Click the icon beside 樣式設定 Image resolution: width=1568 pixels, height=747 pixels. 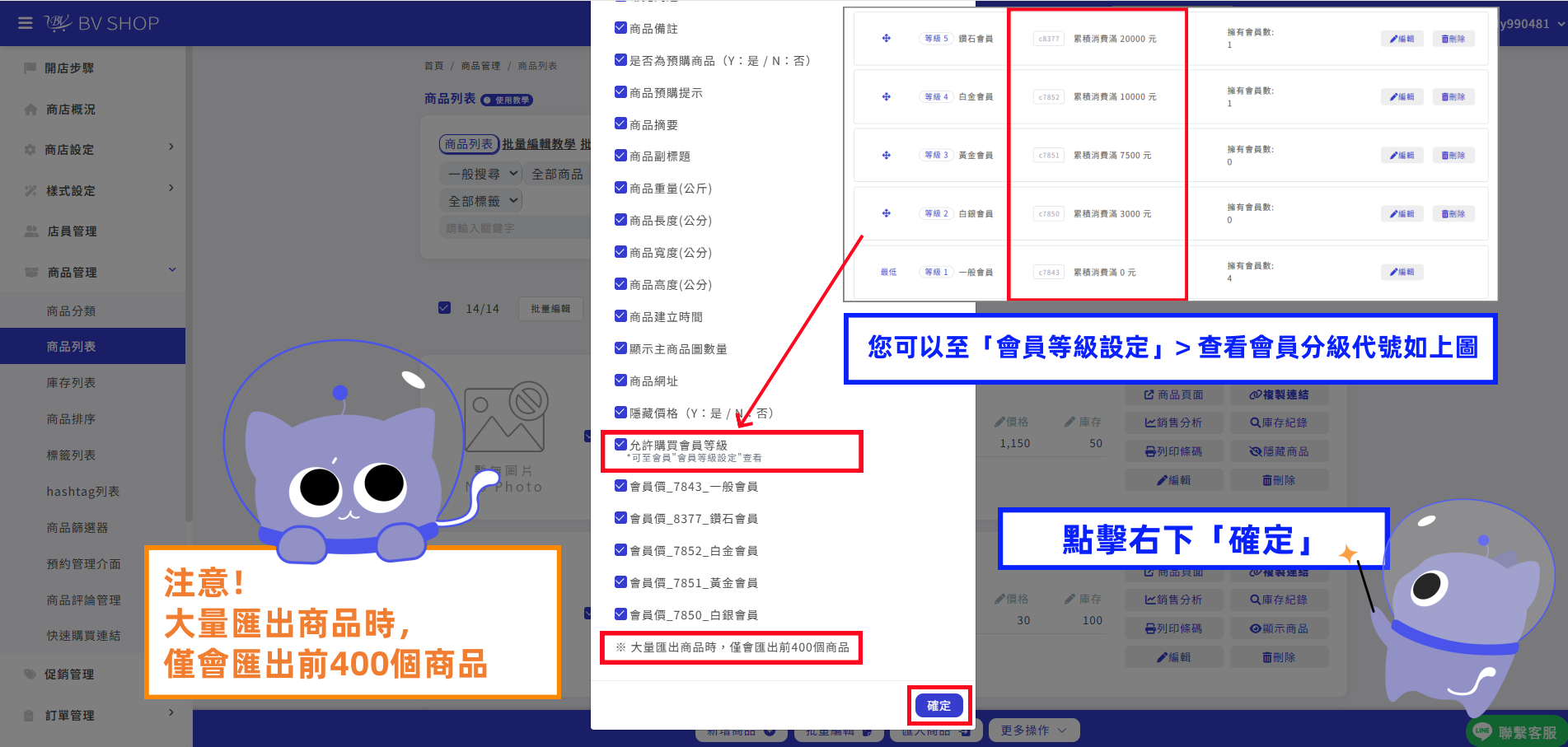[30, 190]
